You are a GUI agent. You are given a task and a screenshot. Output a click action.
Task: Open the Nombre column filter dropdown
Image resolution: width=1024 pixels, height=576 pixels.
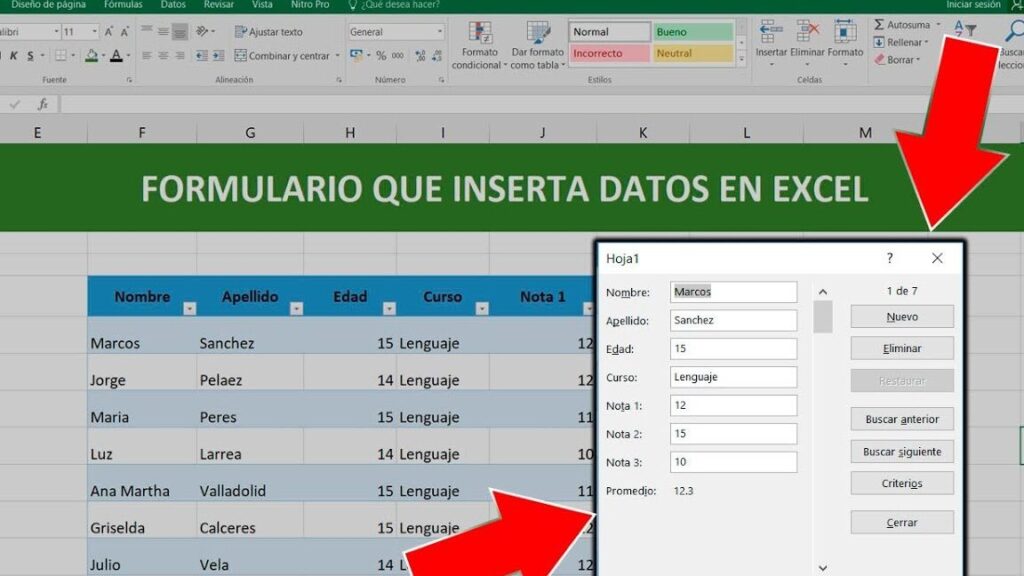pyautogui.click(x=190, y=309)
